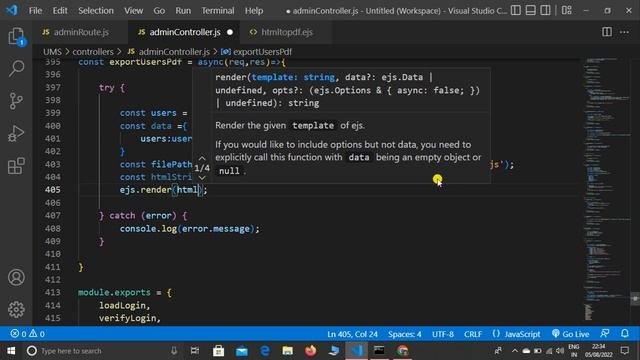Open the Explorer view in activity bar

coord(16,36)
